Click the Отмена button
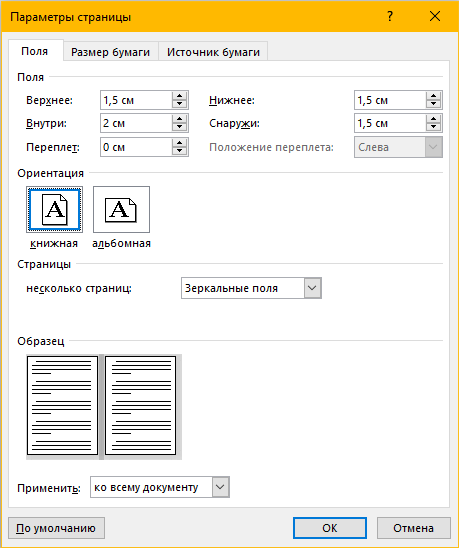 [413, 528]
